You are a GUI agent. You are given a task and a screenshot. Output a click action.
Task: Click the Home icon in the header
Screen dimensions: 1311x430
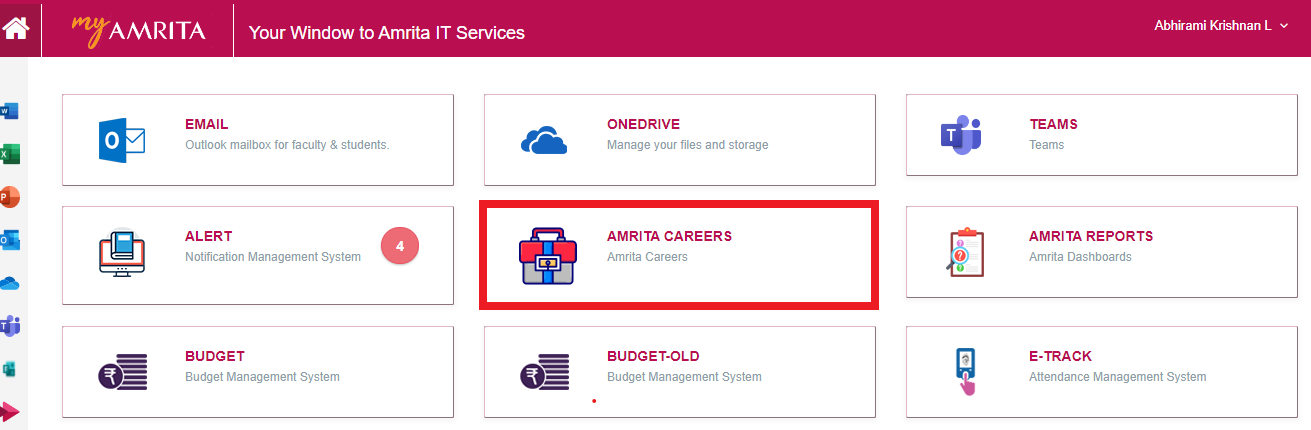pyautogui.click(x=15, y=29)
